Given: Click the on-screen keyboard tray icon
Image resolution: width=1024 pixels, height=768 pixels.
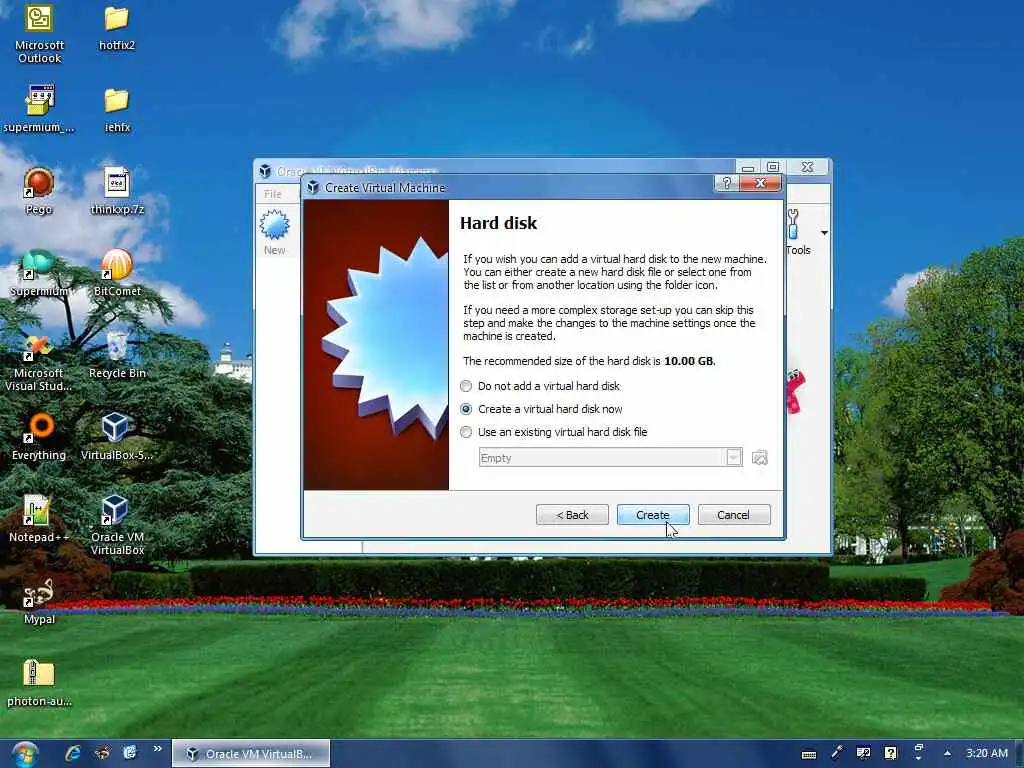Looking at the screenshot, I should [x=808, y=754].
